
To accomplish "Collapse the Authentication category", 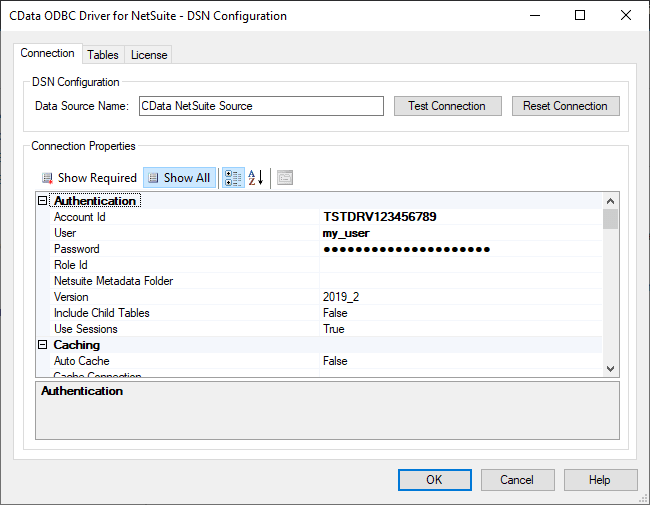I will pyautogui.click(x=42, y=201).
